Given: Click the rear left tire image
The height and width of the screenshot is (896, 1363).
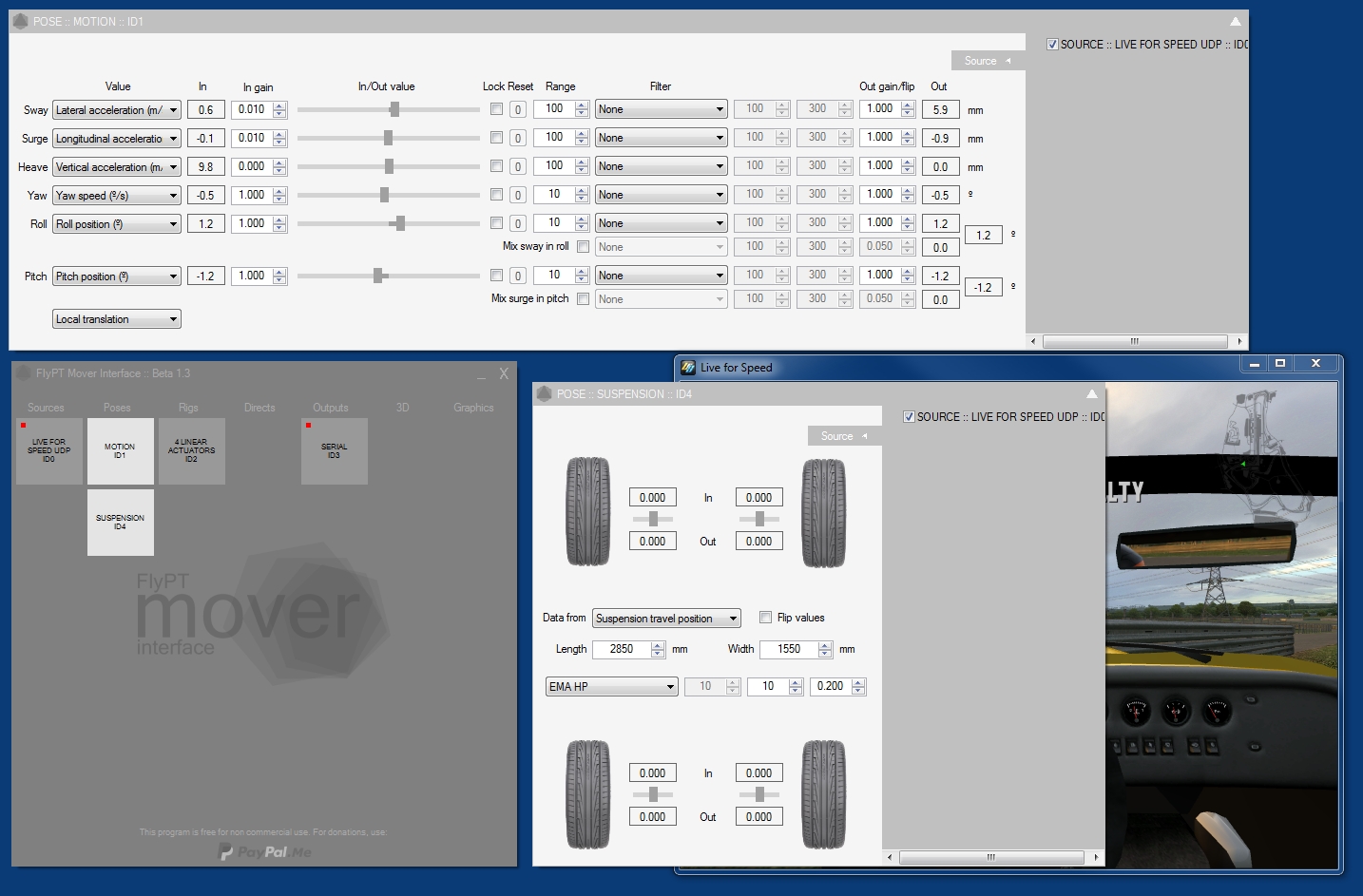Looking at the screenshot, I should (588, 794).
